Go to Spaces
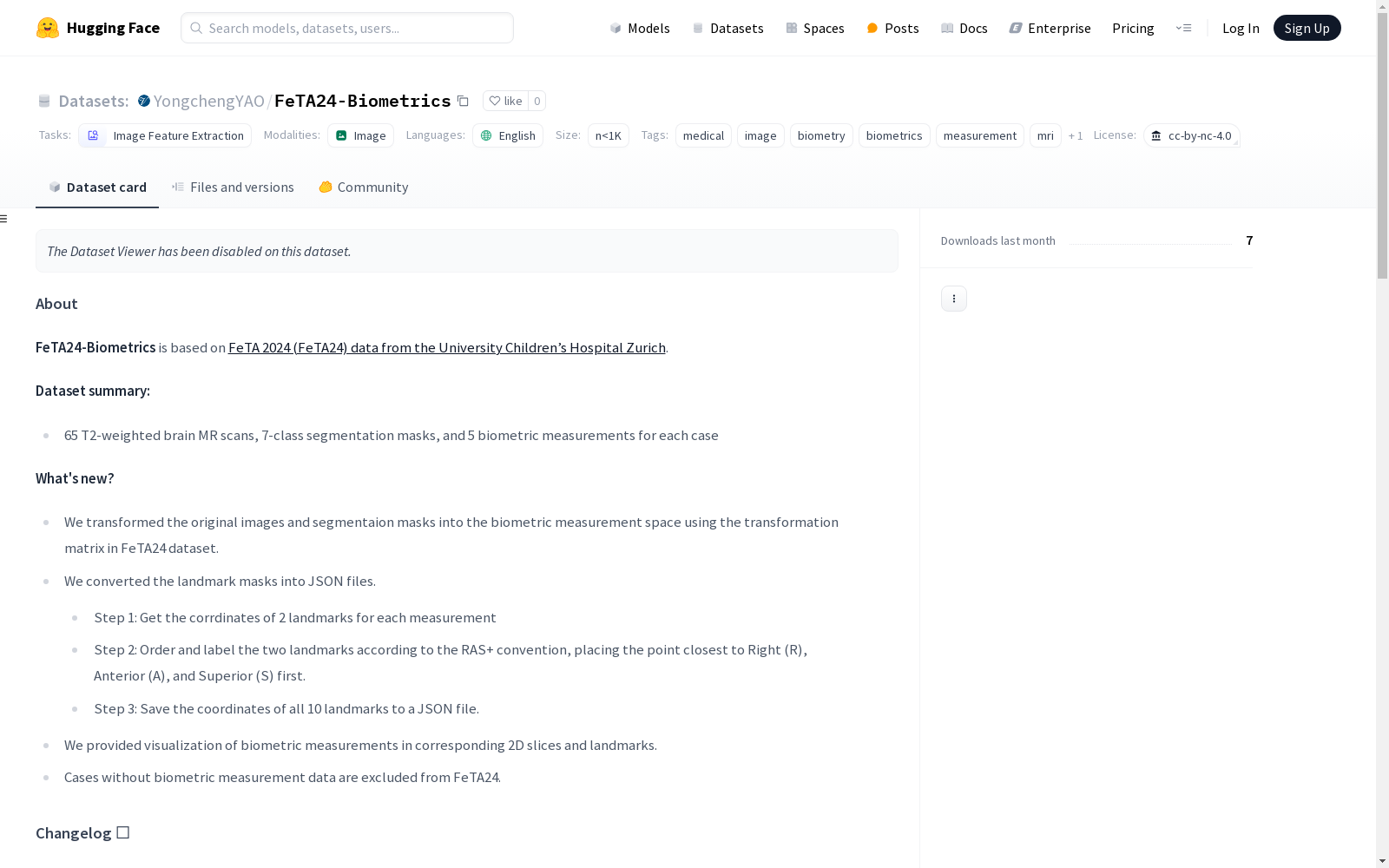This screenshot has height=868, width=1389. tap(815, 28)
